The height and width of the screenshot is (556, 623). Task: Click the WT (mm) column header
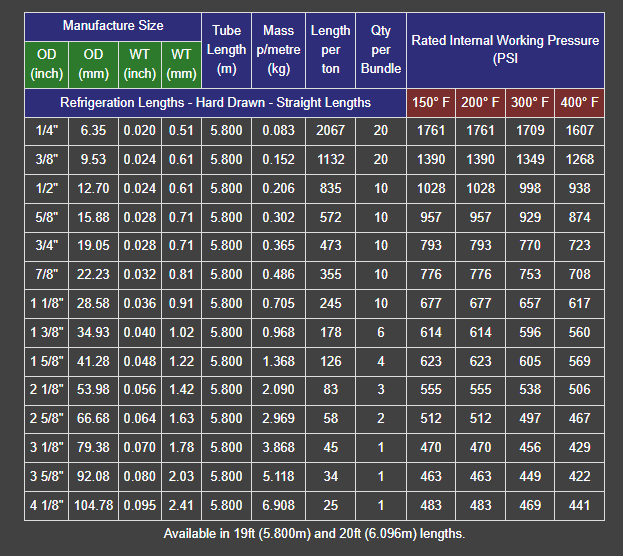(x=181, y=63)
